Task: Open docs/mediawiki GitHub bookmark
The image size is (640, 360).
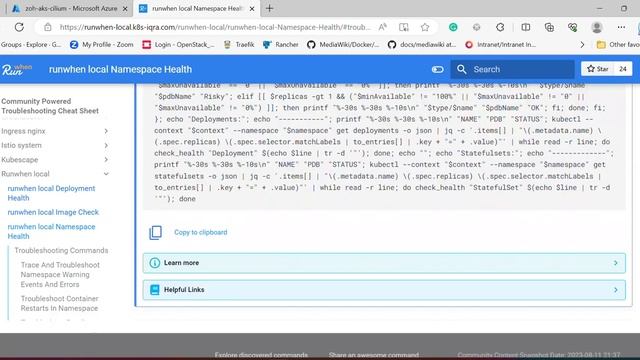Action: [422, 44]
